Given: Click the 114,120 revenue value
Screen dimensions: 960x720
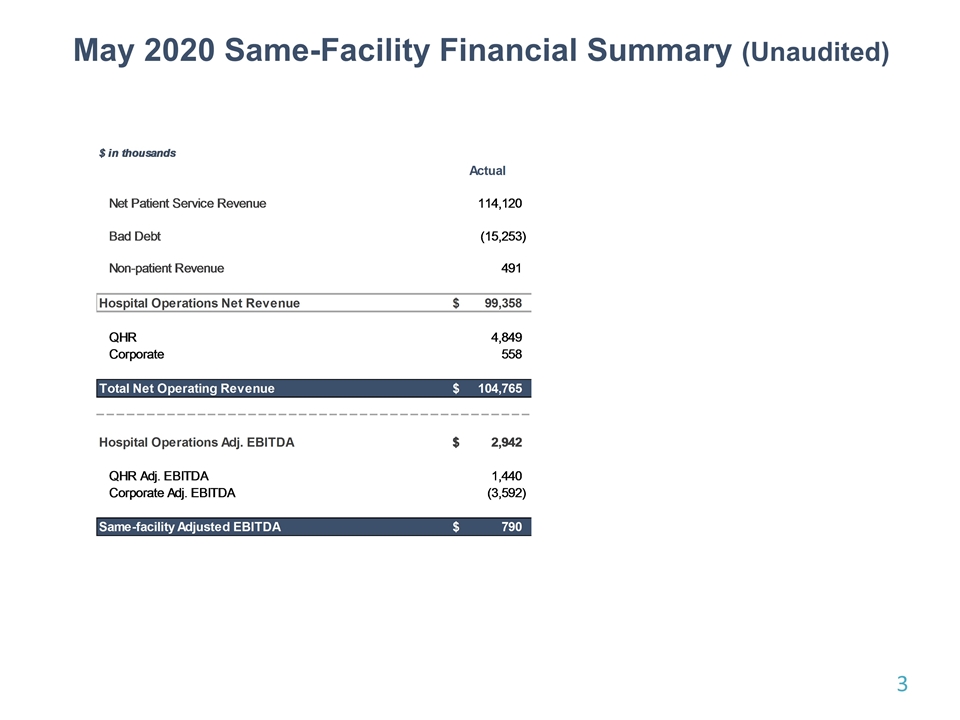Looking at the screenshot, I should [500, 203].
